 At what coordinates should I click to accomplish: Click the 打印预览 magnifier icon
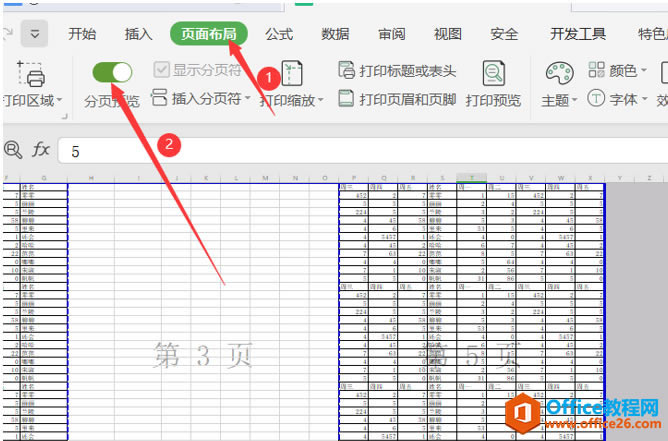point(494,73)
